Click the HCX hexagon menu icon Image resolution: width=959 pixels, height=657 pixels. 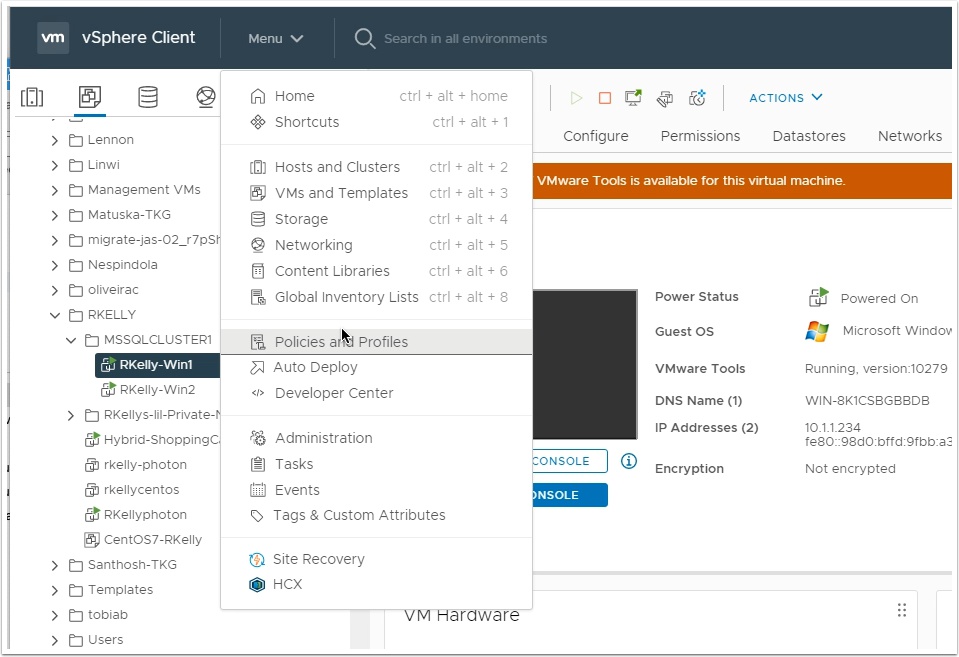point(257,585)
